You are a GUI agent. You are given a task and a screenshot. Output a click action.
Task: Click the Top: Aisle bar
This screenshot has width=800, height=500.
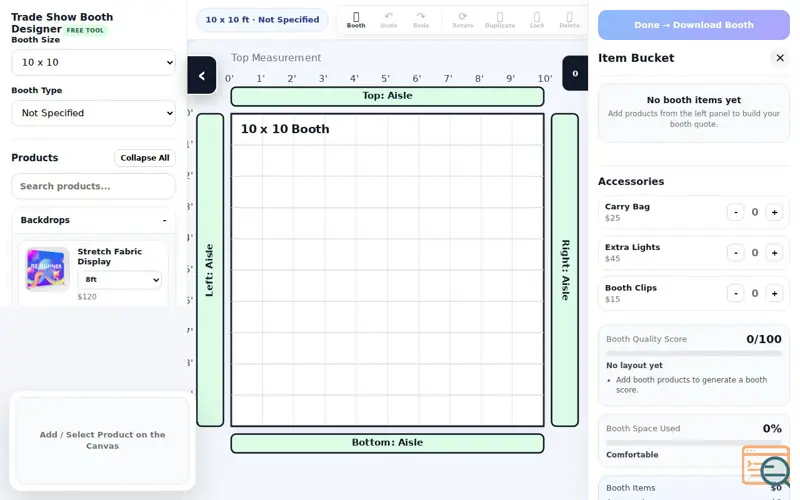point(387,96)
